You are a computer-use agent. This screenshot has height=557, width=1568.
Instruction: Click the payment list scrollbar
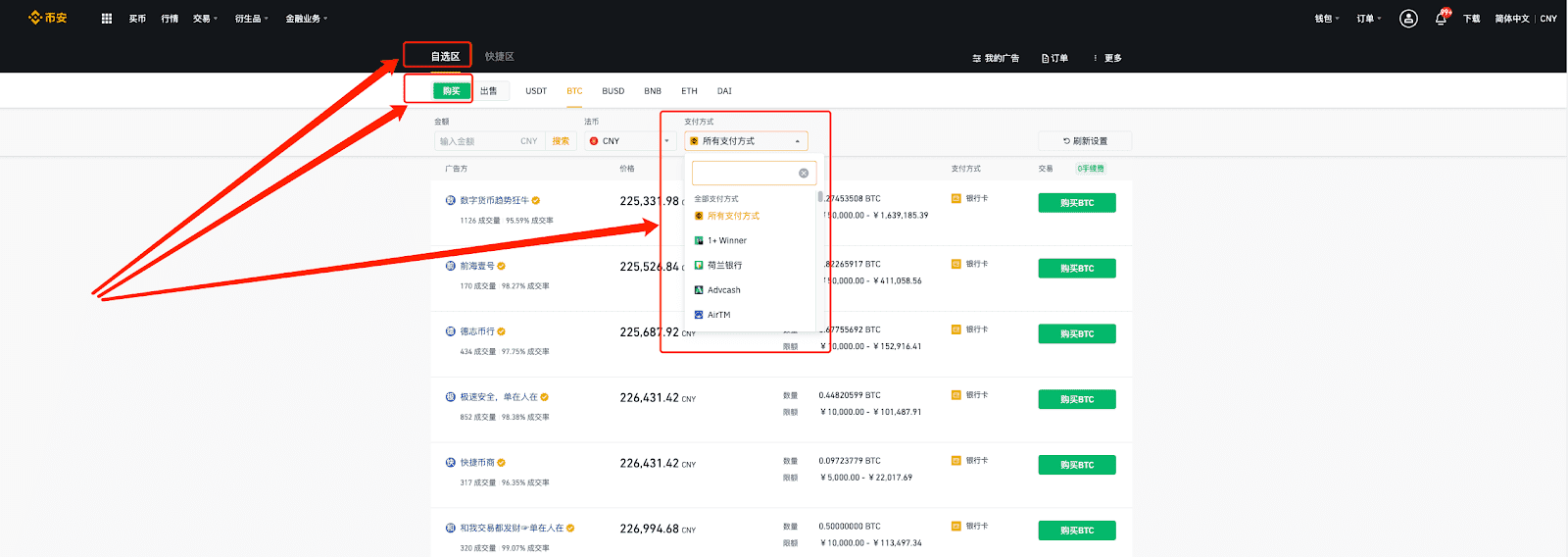click(820, 196)
